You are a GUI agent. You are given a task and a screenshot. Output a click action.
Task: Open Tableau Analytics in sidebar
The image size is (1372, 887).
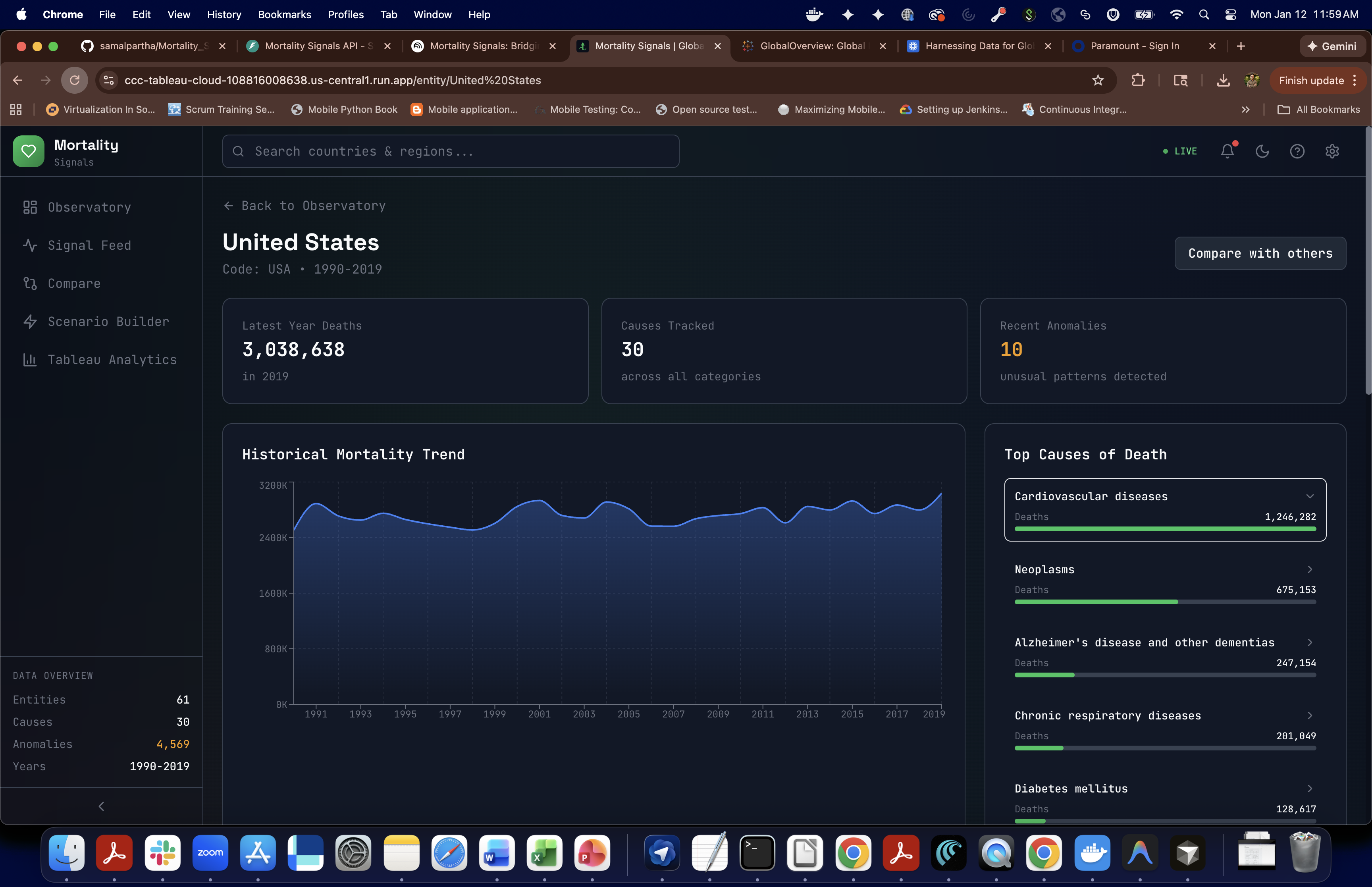click(x=112, y=360)
